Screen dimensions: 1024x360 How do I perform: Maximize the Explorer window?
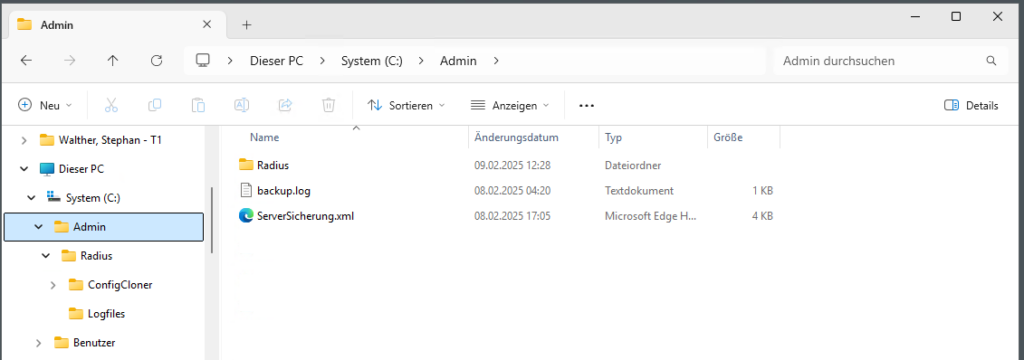956,16
